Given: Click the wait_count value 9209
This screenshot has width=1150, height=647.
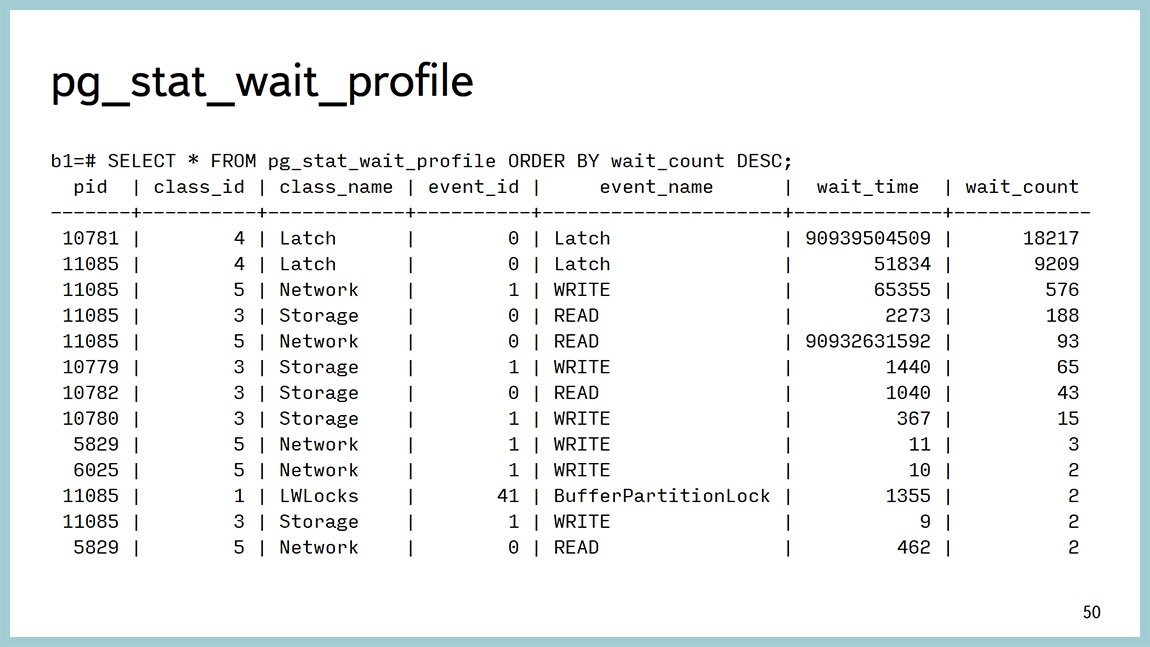Looking at the screenshot, I should pos(1051,264).
